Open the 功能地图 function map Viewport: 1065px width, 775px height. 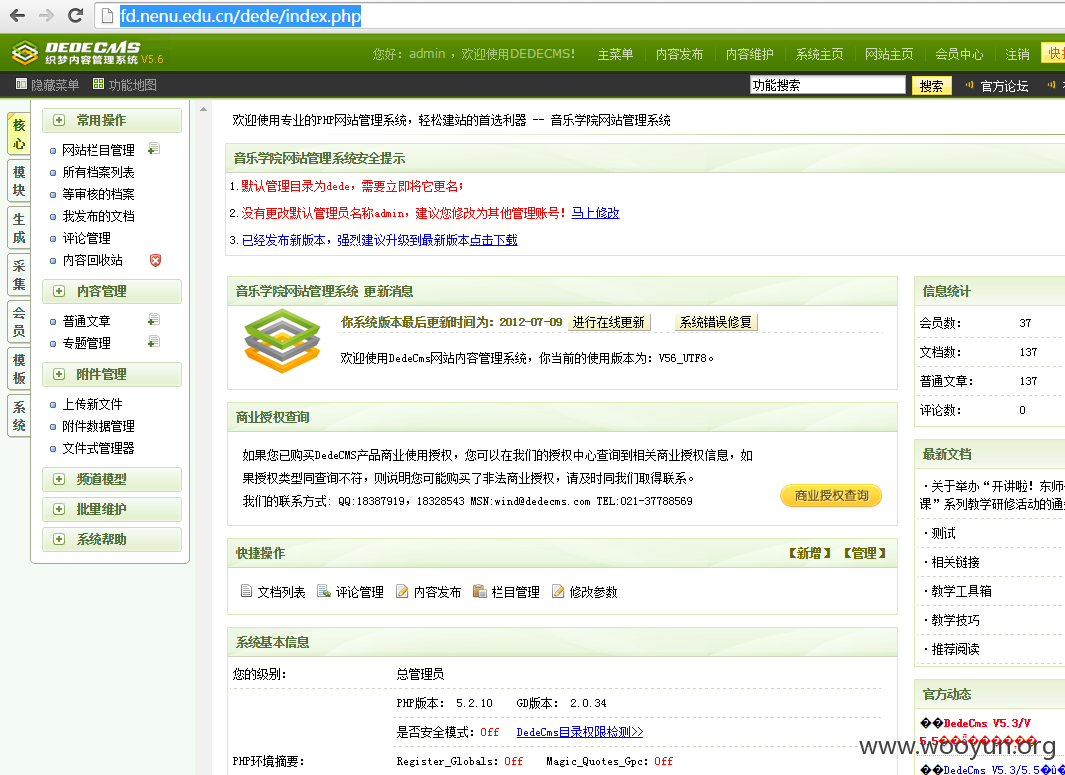pyautogui.click(x=125, y=85)
